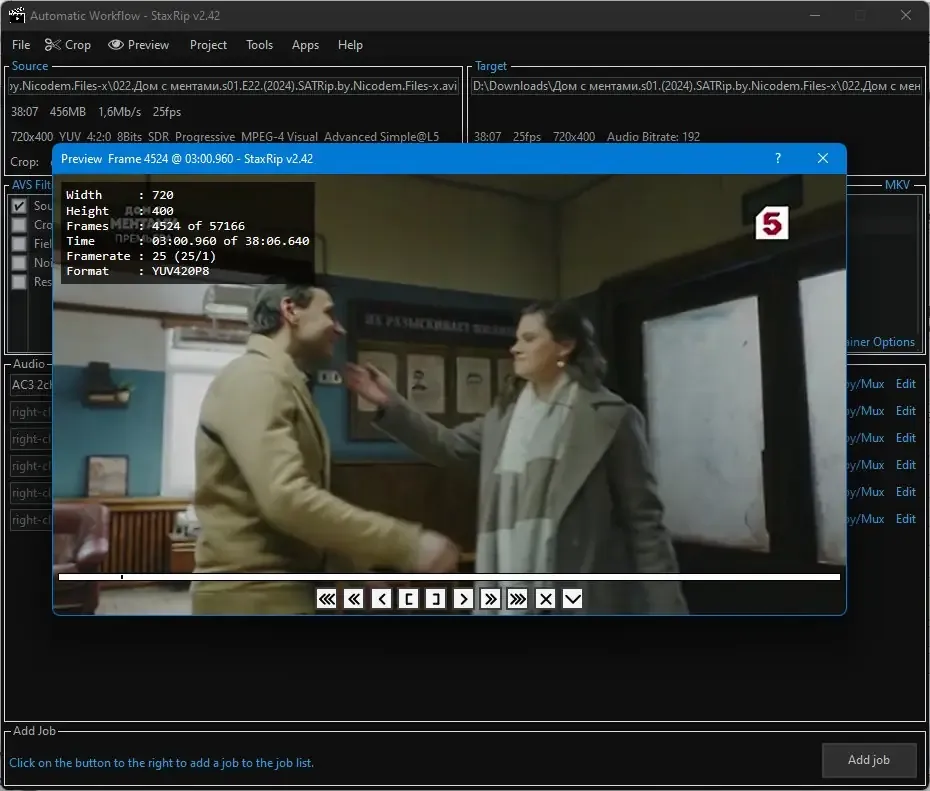Step back many frames with double-left arrows
930x791 pixels.
pos(354,599)
